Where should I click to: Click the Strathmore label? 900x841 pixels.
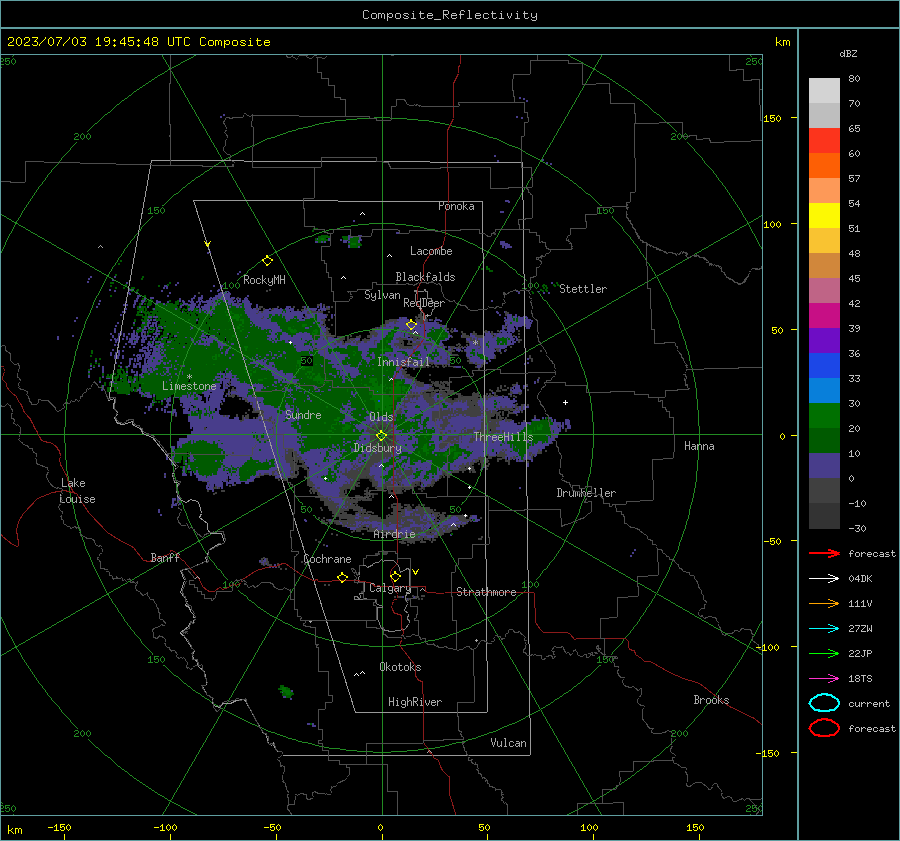click(486, 592)
